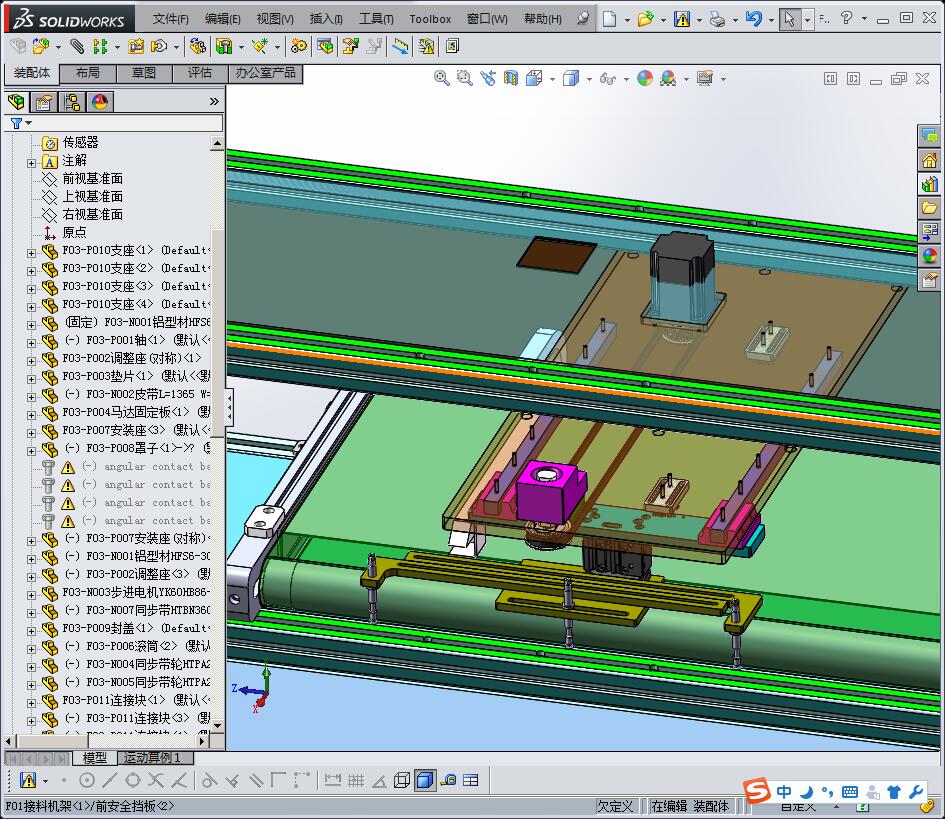This screenshot has height=819, width=945.
Task: Click the Edit Appearance color ball
Action: (645, 78)
